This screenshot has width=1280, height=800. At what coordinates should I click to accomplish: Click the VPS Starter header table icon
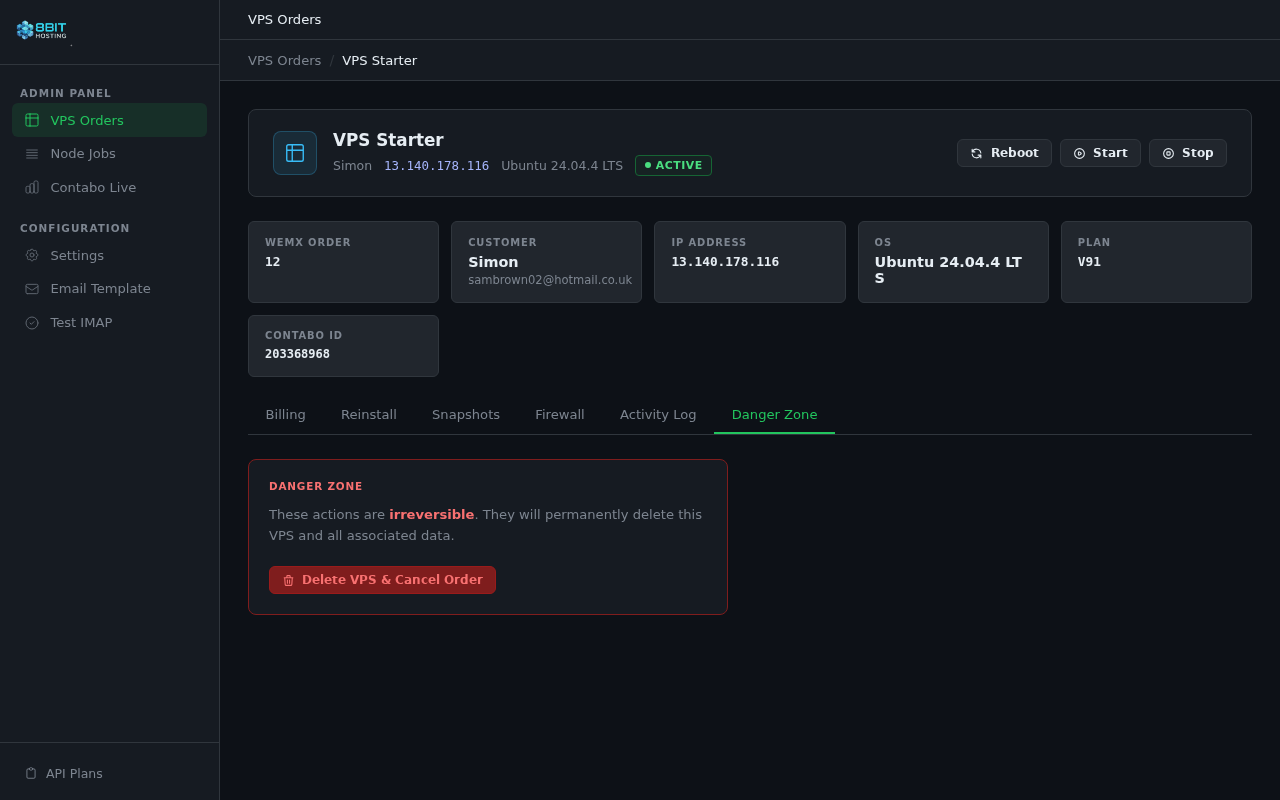pyautogui.click(x=295, y=153)
